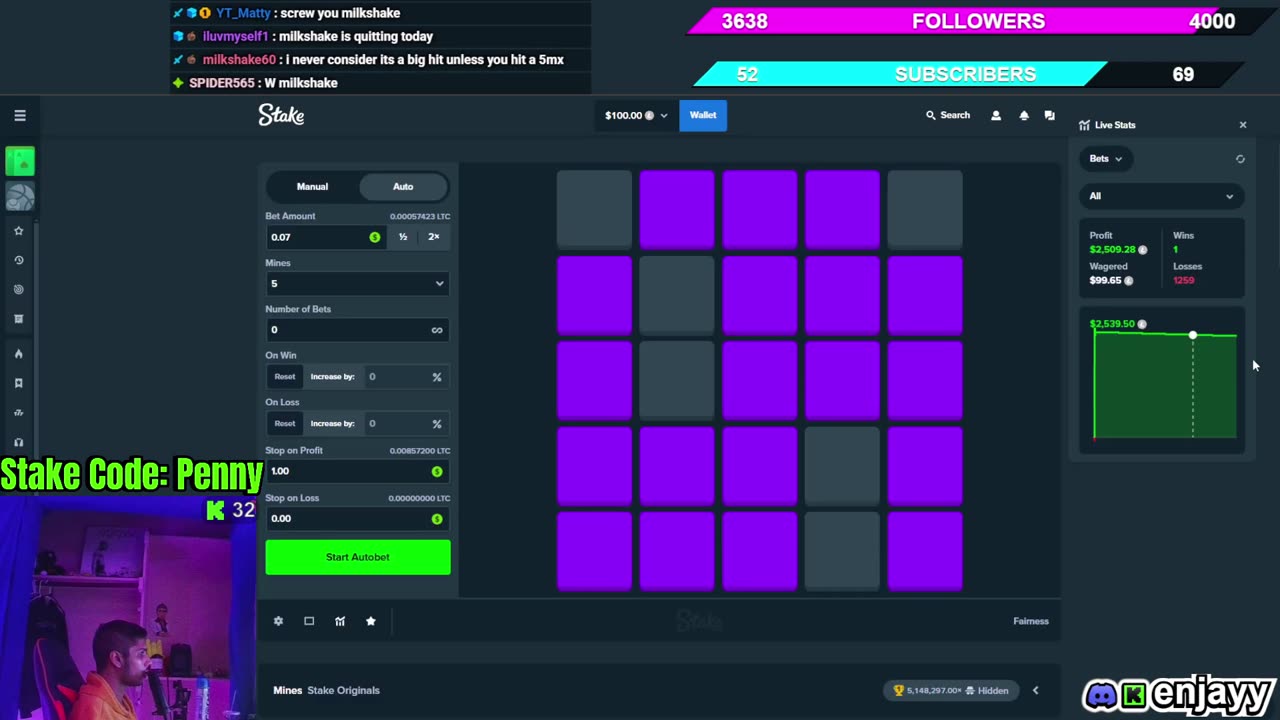Viewport: 1280px width, 720px height.
Task: Open the Bets dropdown in Live Stats
Action: point(1105,159)
